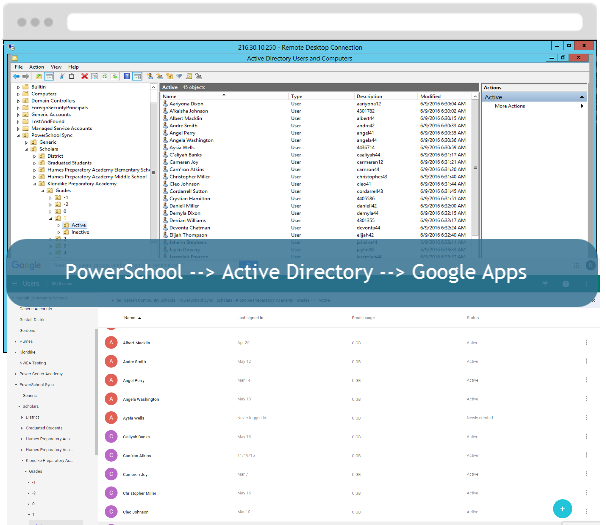Viewport: 606px width, 525px height.
Task: Click the Properties toolbar icon
Action: click(94, 77)
